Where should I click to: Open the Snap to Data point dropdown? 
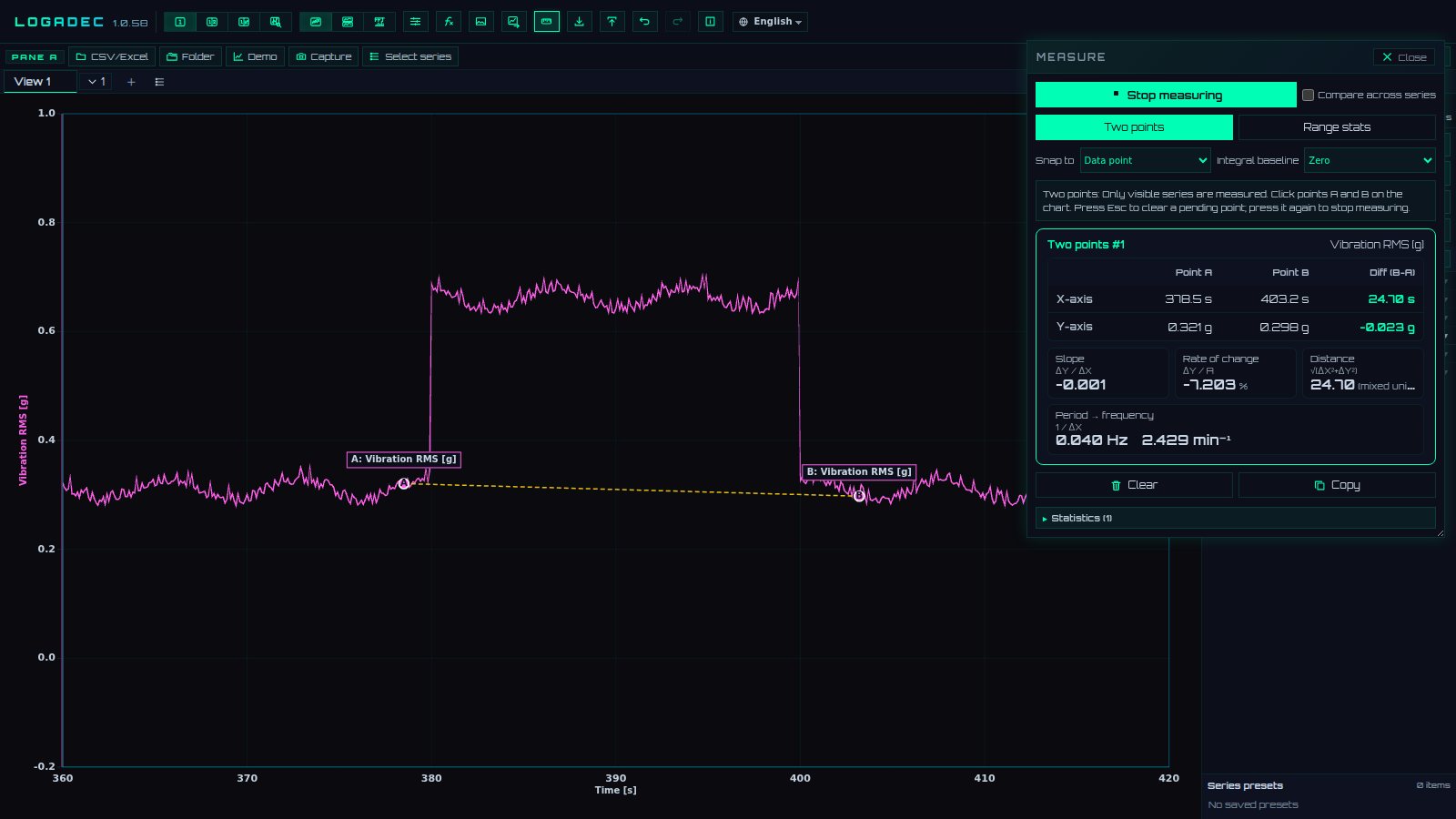pos(1145,160)
